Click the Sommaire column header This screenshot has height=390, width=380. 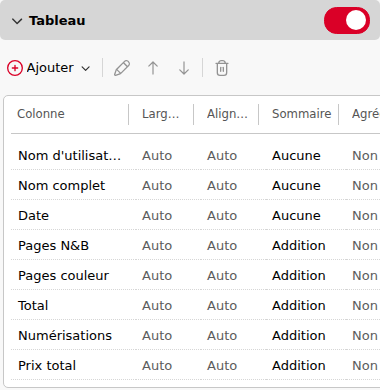point(301,114)
